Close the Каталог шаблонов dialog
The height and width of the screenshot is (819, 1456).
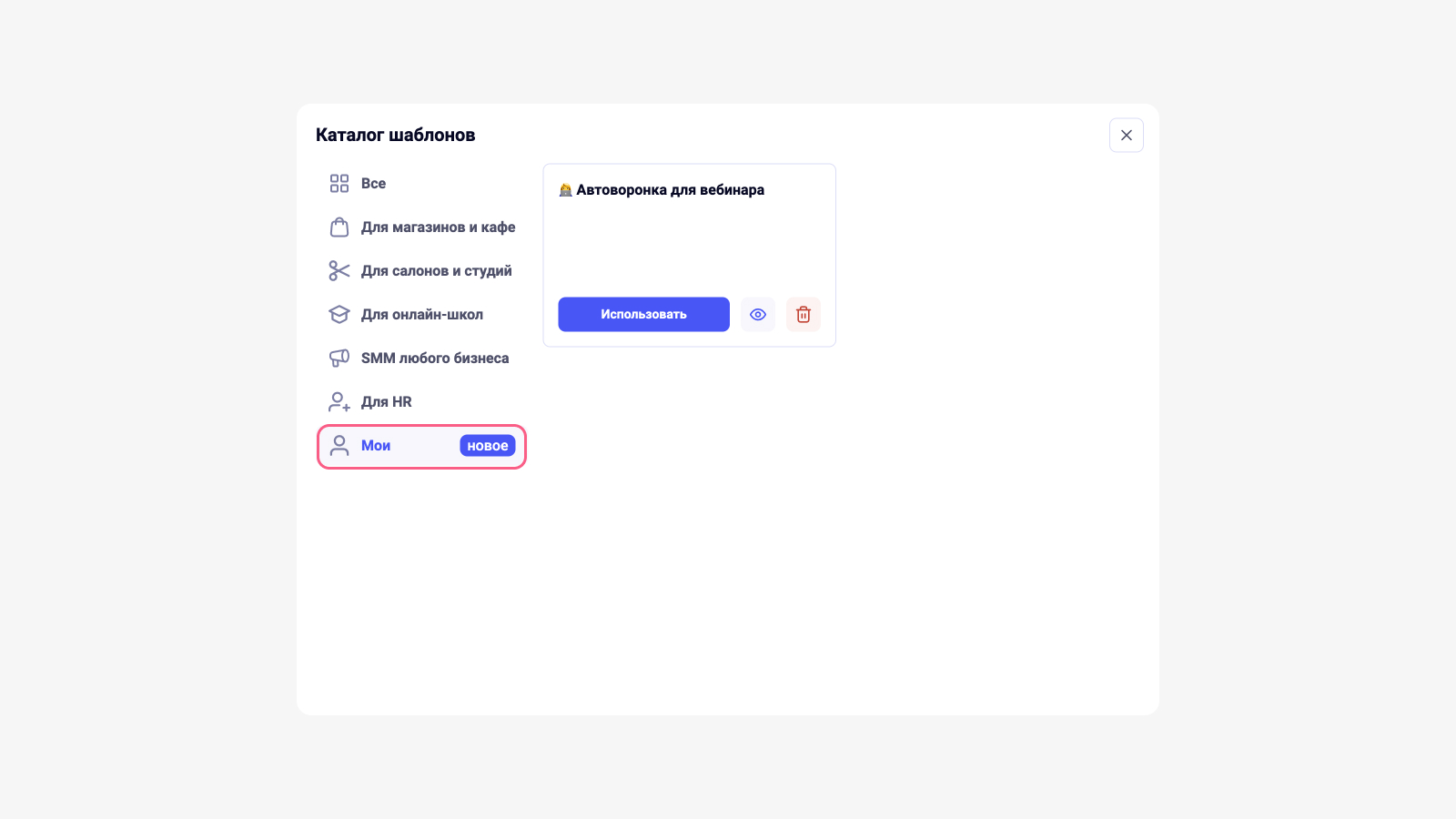1127,136
